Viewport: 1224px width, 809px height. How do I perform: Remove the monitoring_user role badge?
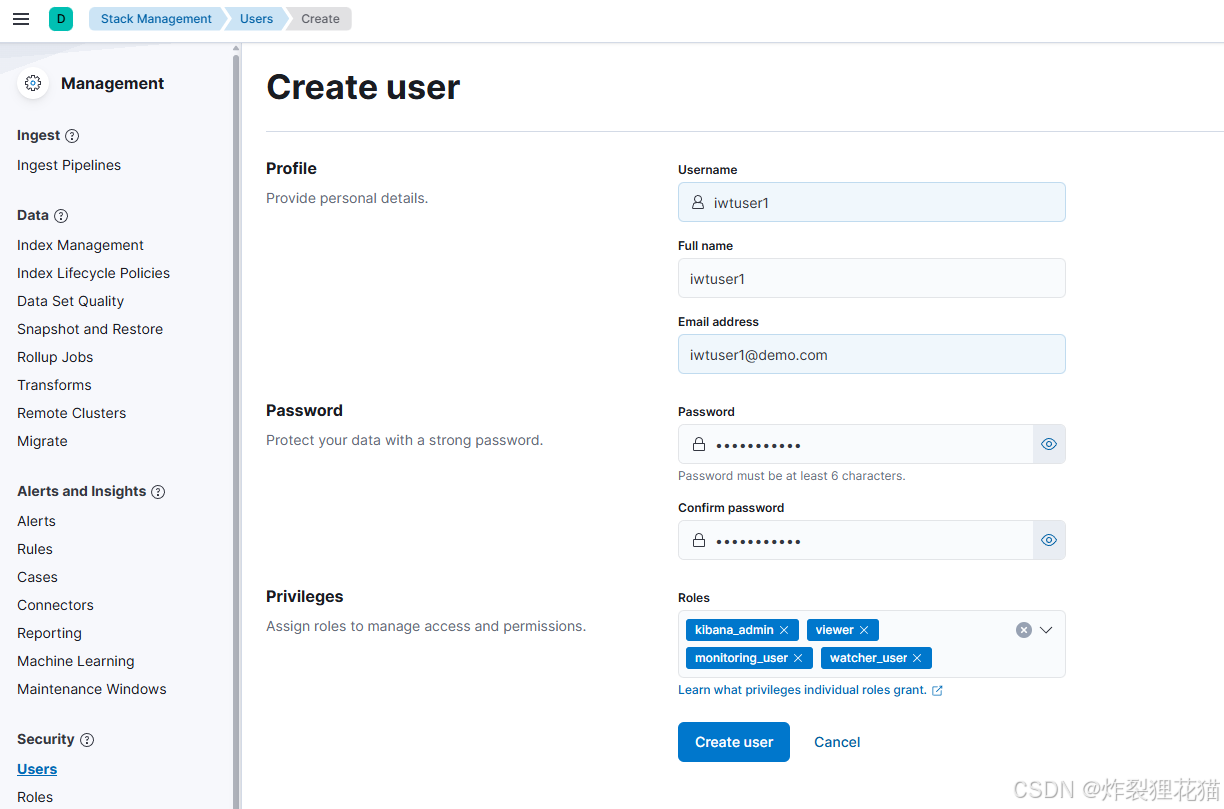pos(798,658)
